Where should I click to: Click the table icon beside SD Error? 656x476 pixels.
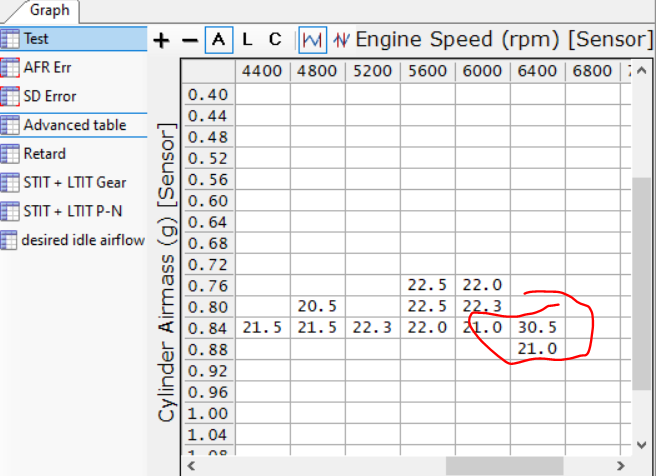click(x=10, y=96)
